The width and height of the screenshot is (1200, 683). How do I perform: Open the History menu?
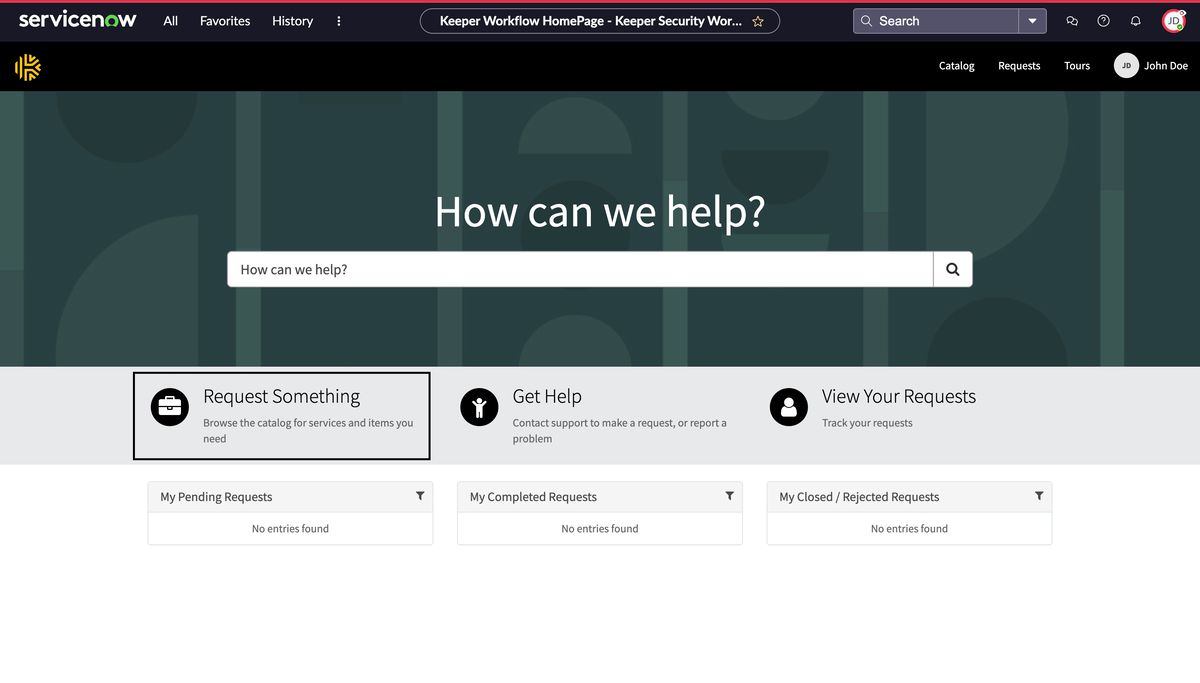click(292, 21)
